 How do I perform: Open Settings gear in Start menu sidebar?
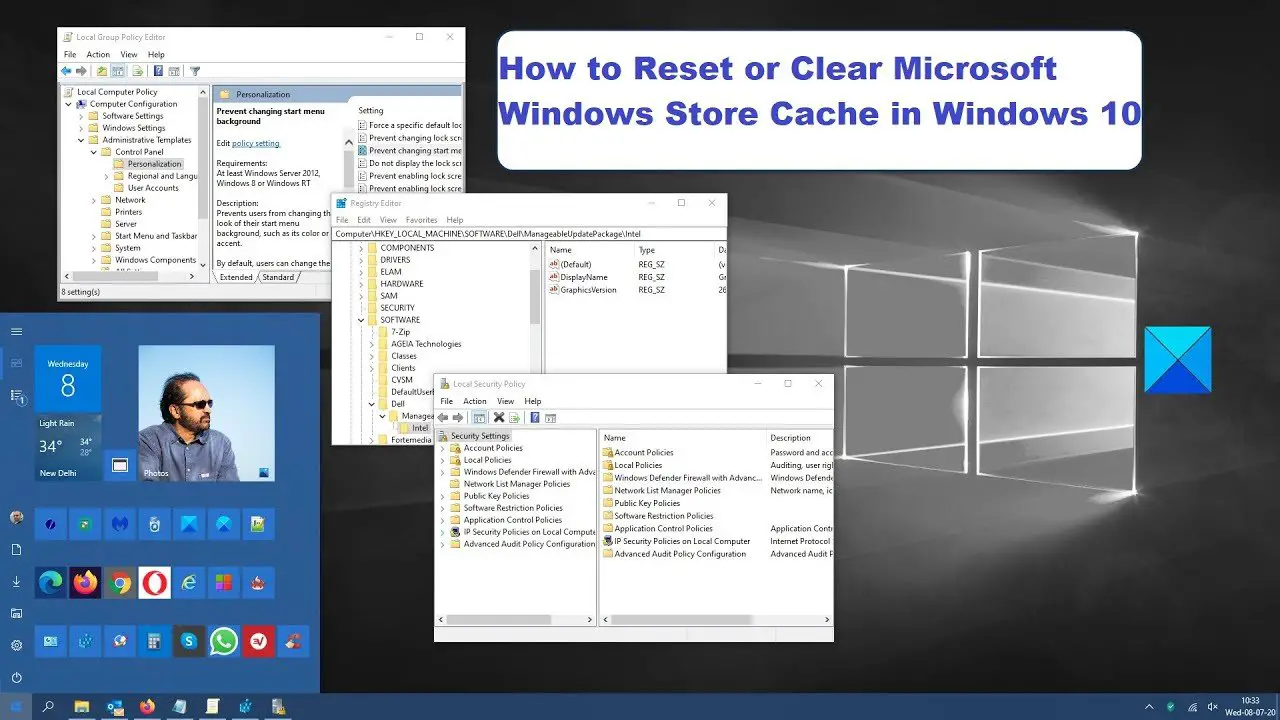(x=16, y=645)
